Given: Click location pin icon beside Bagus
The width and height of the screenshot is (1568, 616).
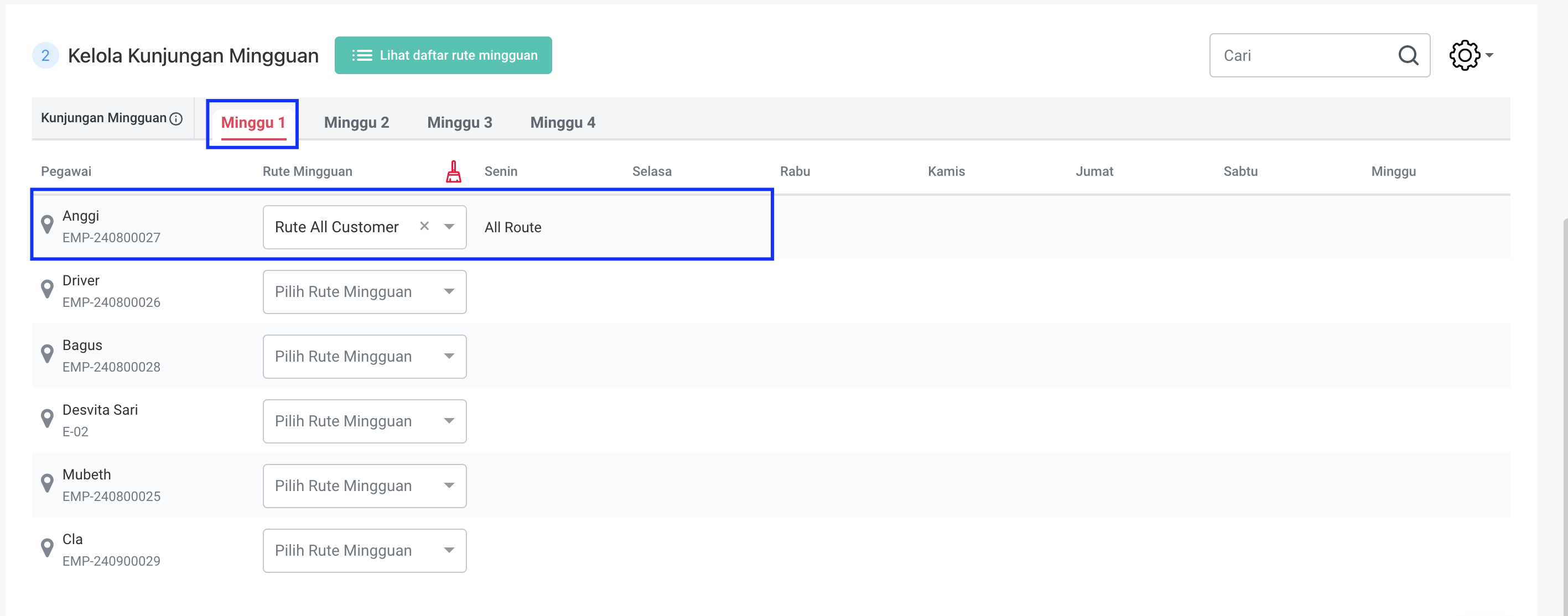Looking at the screenshot, I should (x=47, y=353).
